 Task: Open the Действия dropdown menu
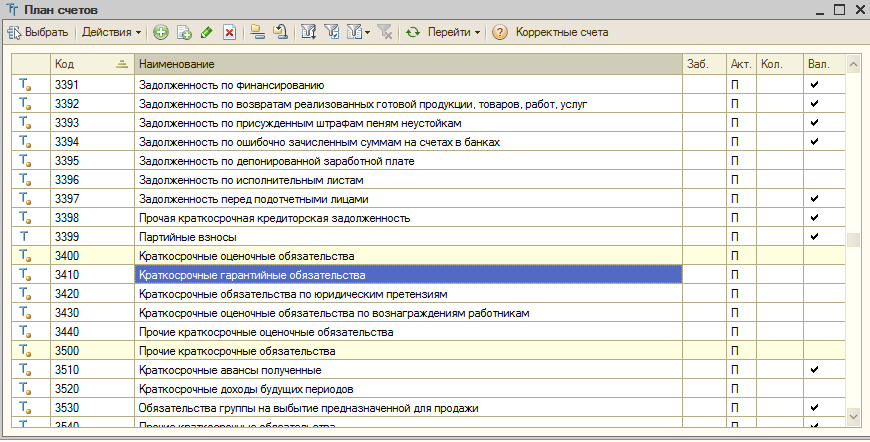coord(112,33)
